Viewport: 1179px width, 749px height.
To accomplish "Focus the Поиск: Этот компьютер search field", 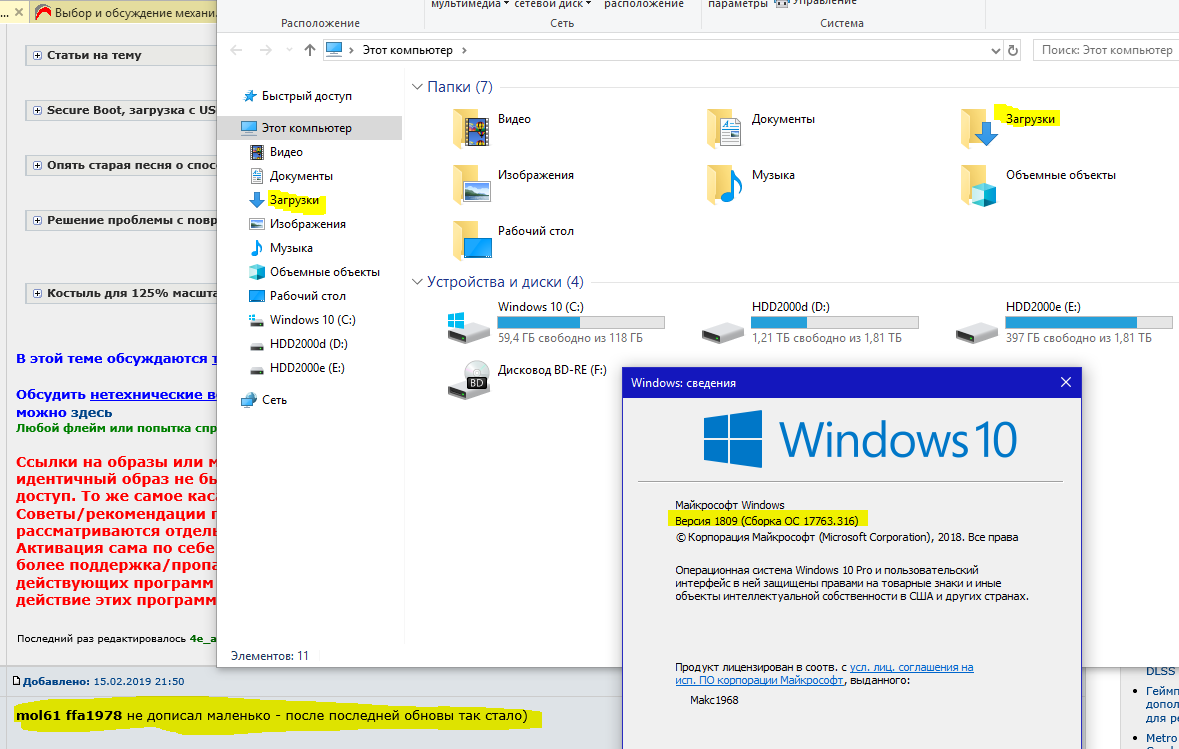I will (x=1106, y=50).
